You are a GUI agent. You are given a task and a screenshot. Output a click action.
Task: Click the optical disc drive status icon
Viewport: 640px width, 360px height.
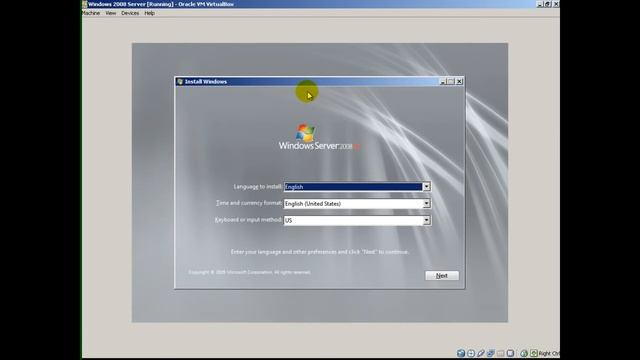pos(471,353)
